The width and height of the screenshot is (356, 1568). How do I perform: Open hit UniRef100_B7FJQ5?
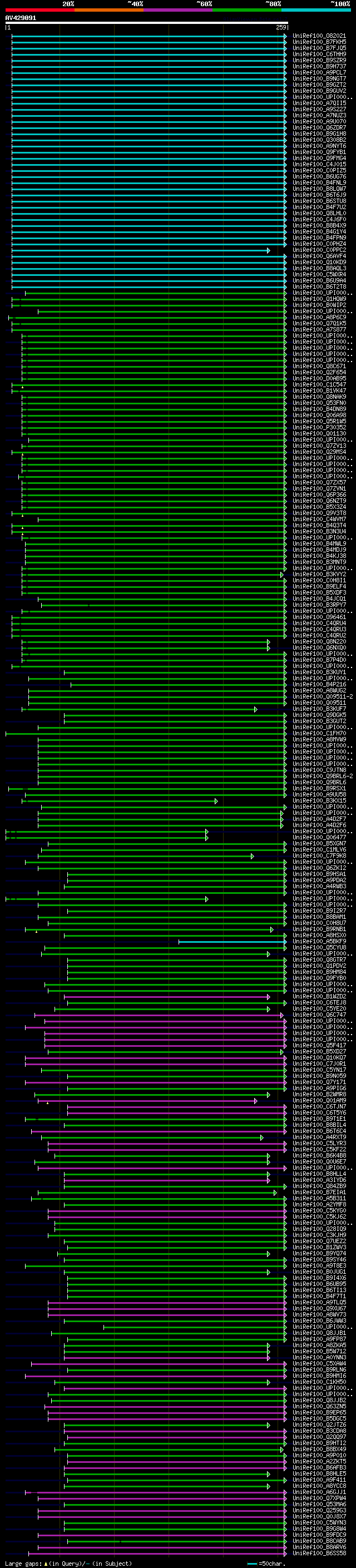pyautogui.click(x=319, y=48)
